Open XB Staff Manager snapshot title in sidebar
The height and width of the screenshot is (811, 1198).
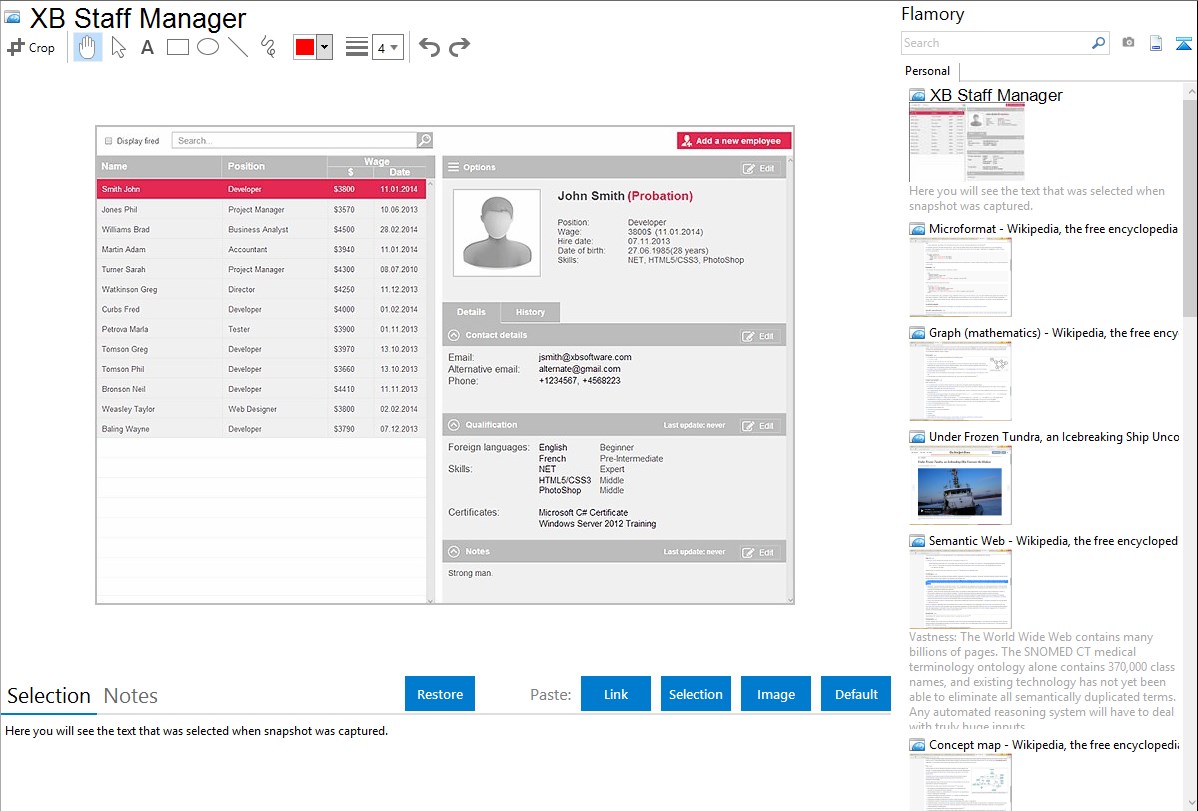click(x=996, y=96)
